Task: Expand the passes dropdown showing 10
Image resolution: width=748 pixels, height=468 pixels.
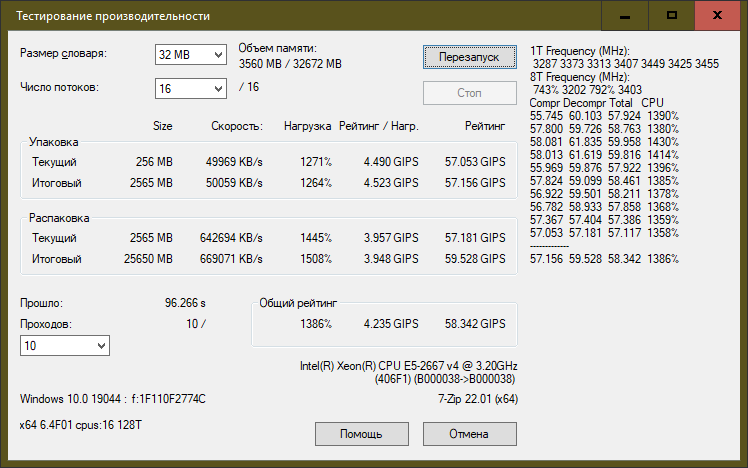Action: click(65, 345)
